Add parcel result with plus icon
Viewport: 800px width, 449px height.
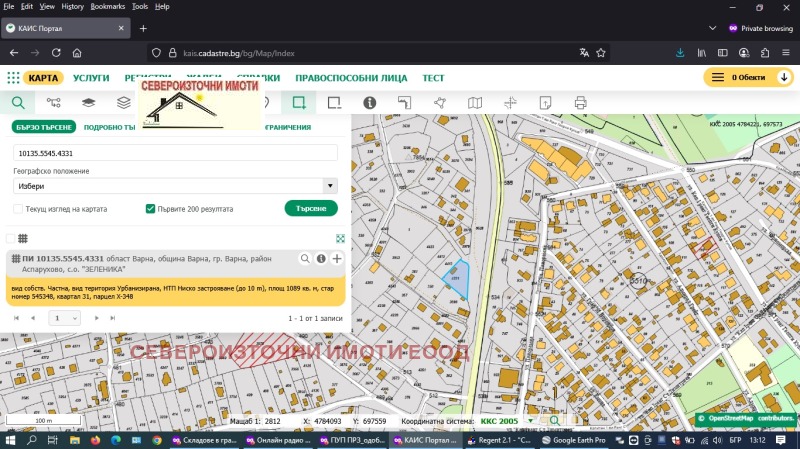[337, 259]
